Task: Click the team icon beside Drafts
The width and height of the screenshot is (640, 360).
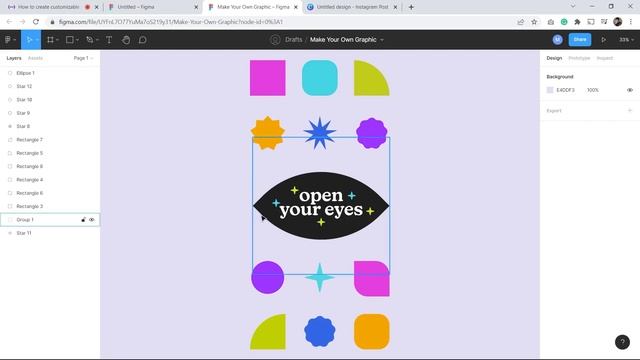Action: (x=275, y=40)
